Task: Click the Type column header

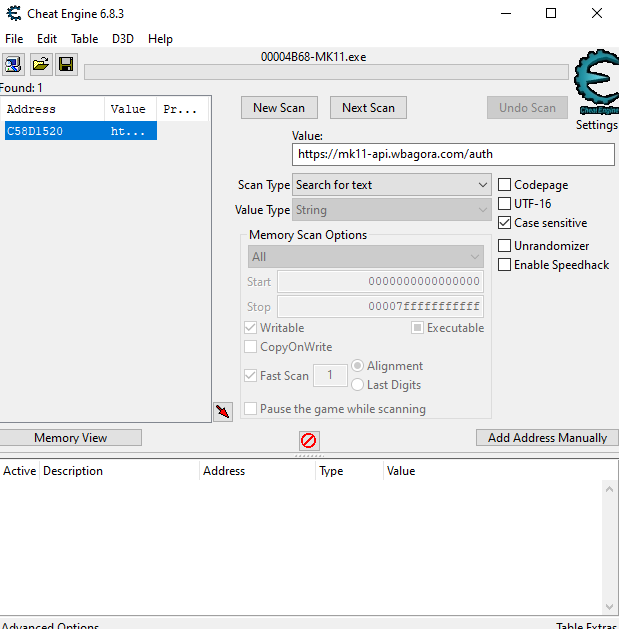Action: [349, 471]
